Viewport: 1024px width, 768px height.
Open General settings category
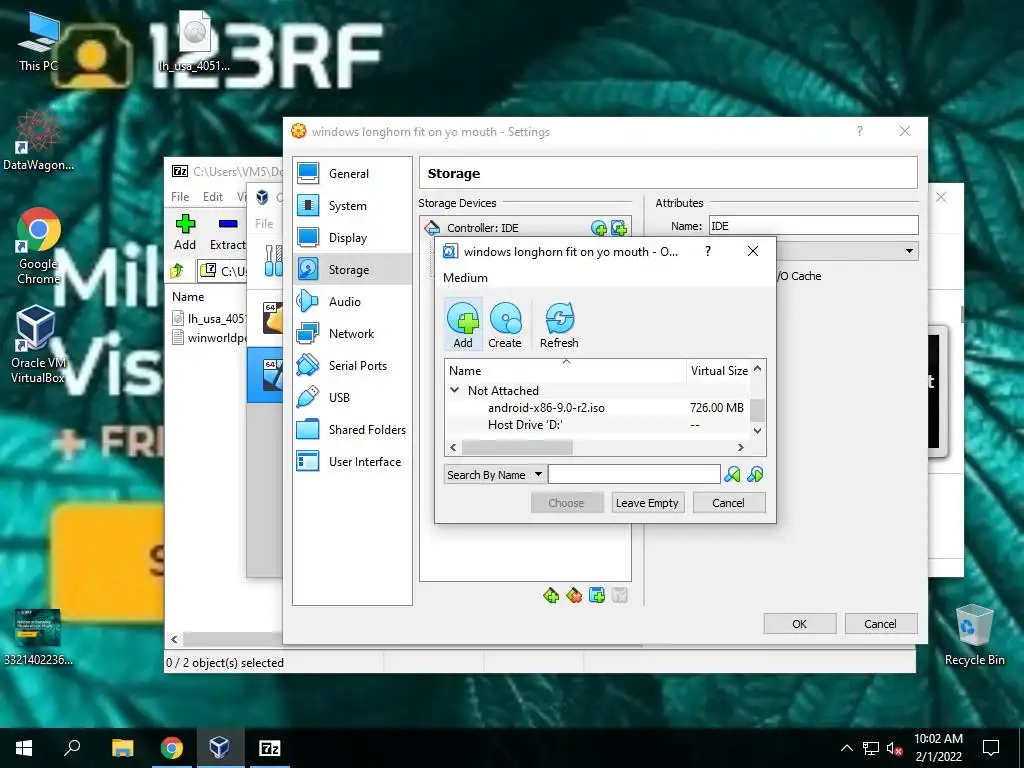click(x=352, y=174)
